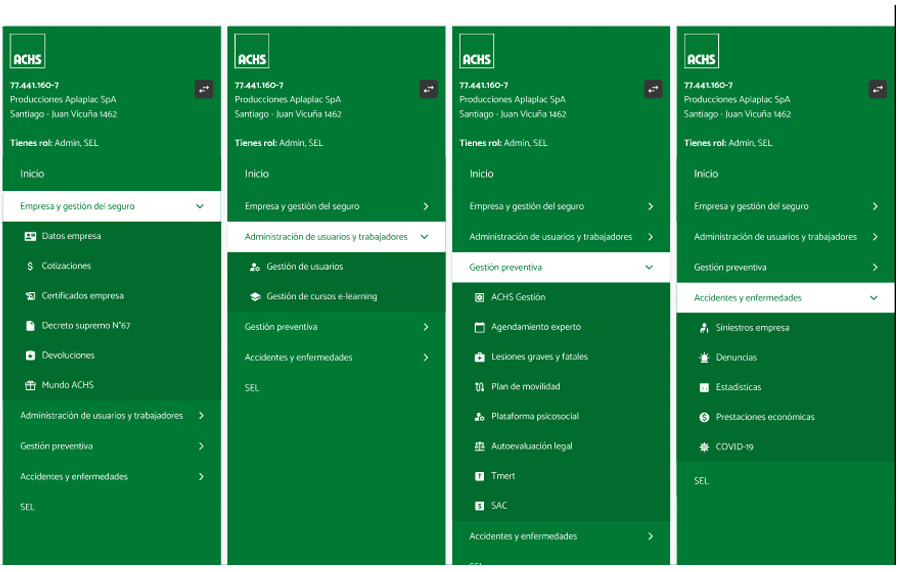Expand Empresa y gestión del seguro in second panel

(x=336, y=207)
